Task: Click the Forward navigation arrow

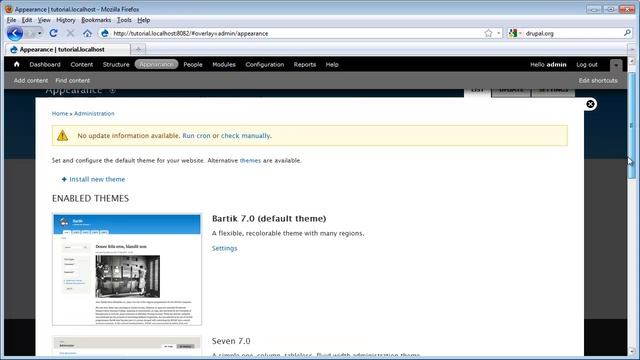Action: pyautogui.click(x=30, y=33)
